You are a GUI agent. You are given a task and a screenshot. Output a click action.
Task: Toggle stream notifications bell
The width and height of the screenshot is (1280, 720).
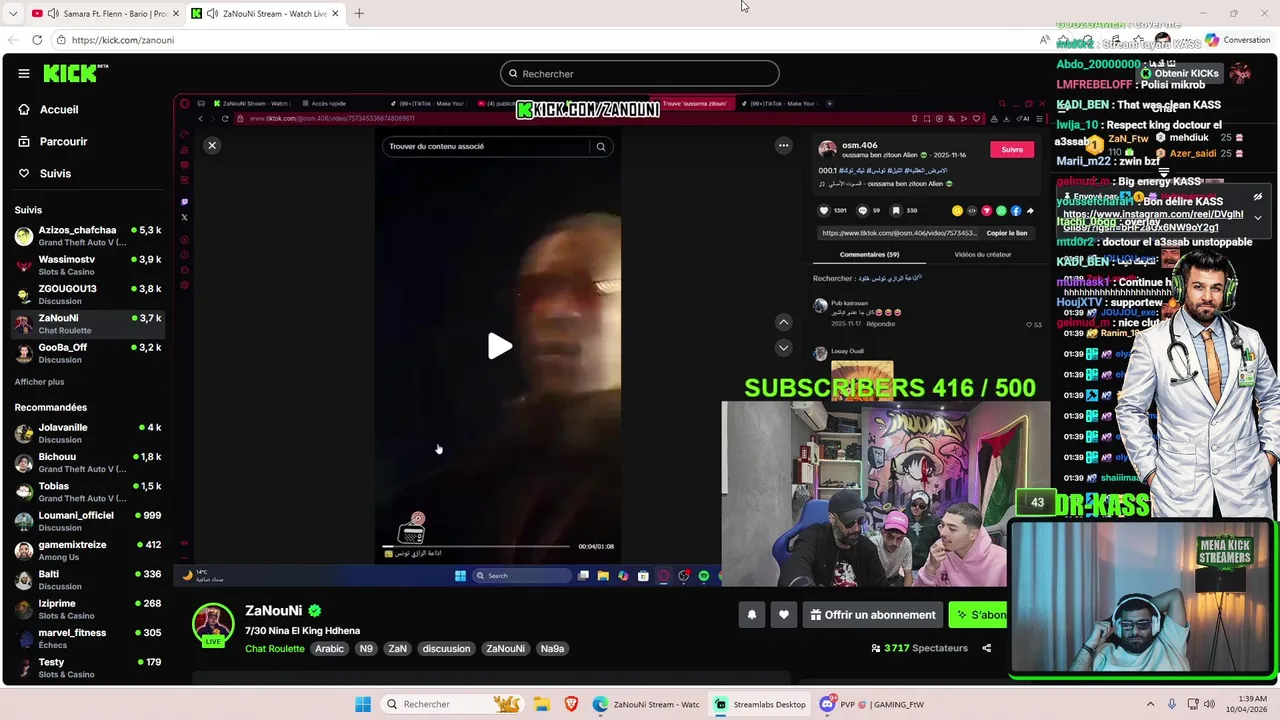coord(752,615)
